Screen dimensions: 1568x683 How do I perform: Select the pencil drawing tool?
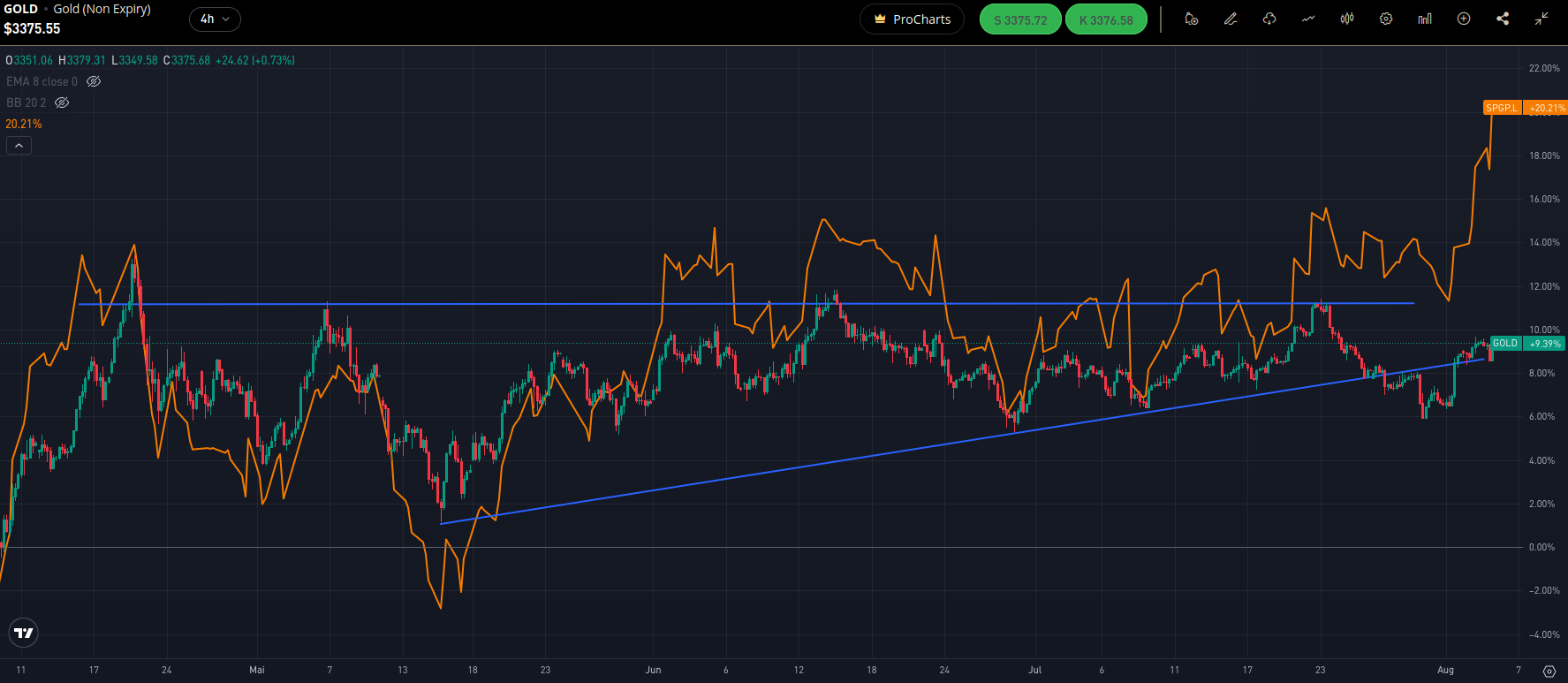[x=1230, y=19]
